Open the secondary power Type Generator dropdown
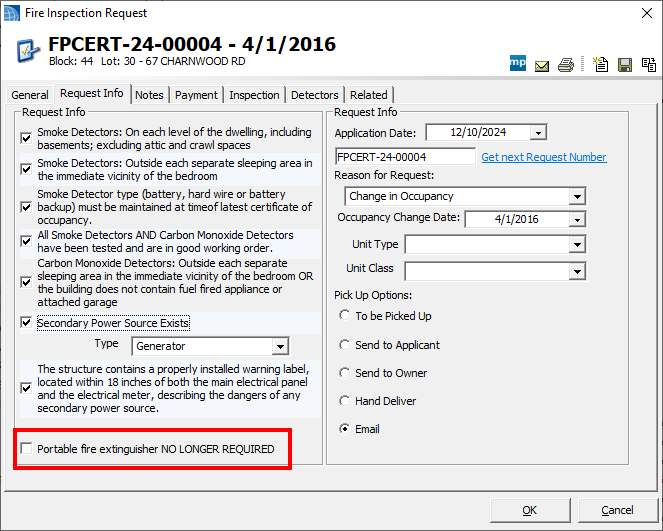This screenshot has width=663, height=531. [280, 347]
